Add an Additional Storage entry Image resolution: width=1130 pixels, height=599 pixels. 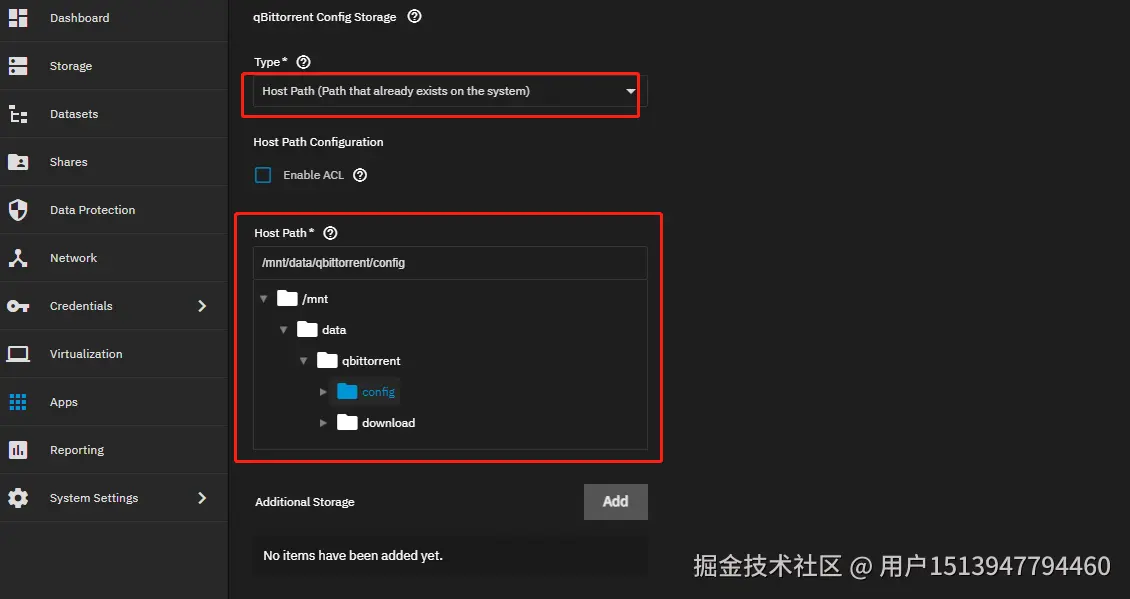pos(615,502)
